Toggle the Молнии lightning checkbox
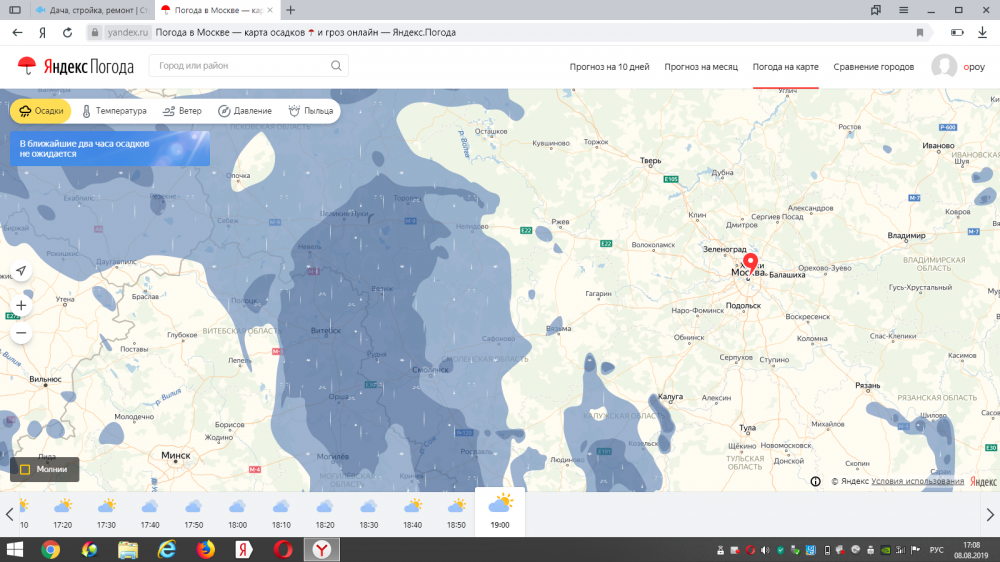This screenshot has width=1000, height=562. click(25, 469)
